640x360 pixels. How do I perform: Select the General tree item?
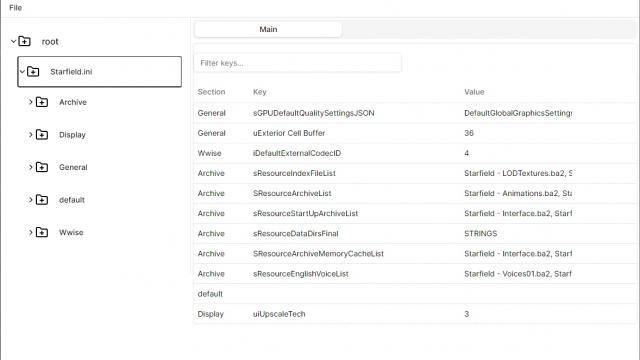click(73, 167)
